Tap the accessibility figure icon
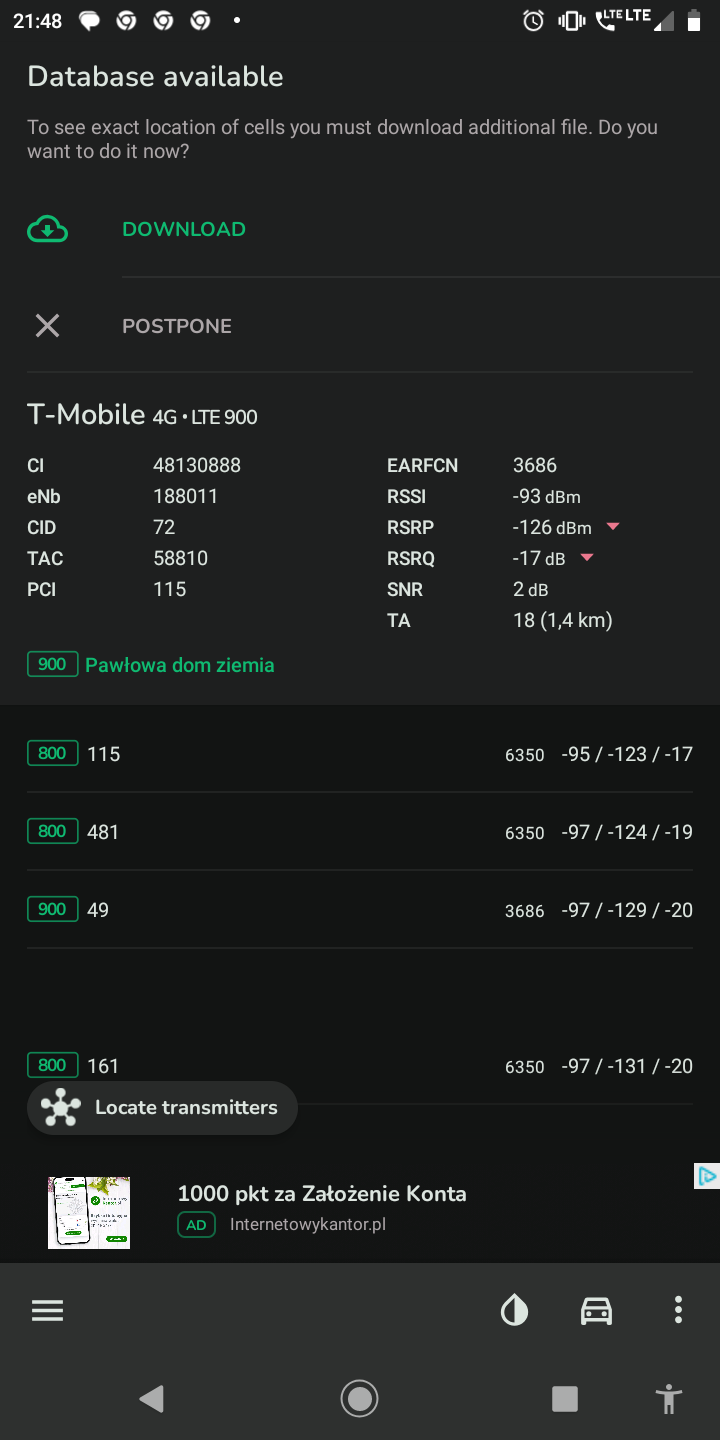 [670, 1399]
